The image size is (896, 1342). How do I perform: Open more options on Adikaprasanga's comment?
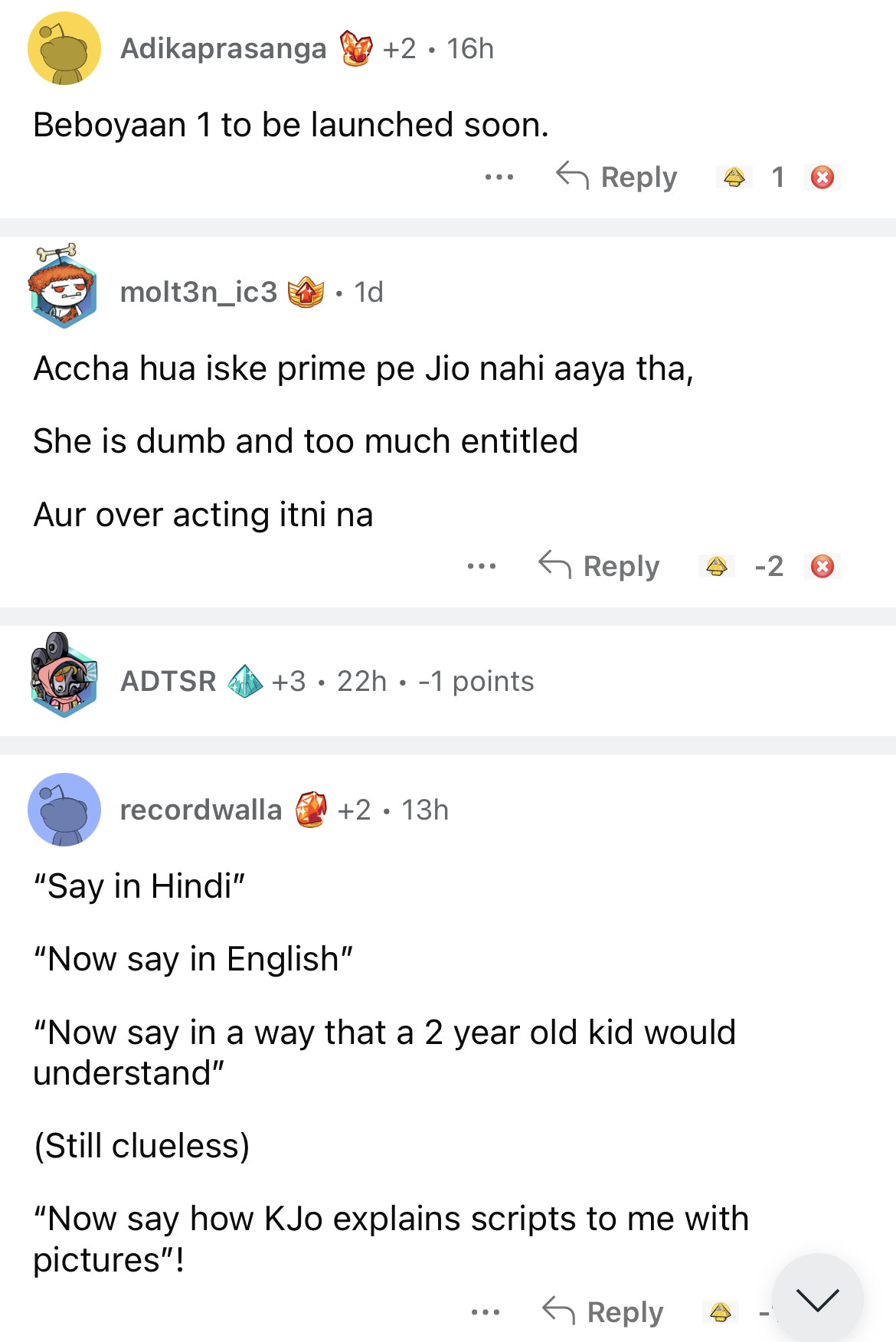[x=499, y=178]
